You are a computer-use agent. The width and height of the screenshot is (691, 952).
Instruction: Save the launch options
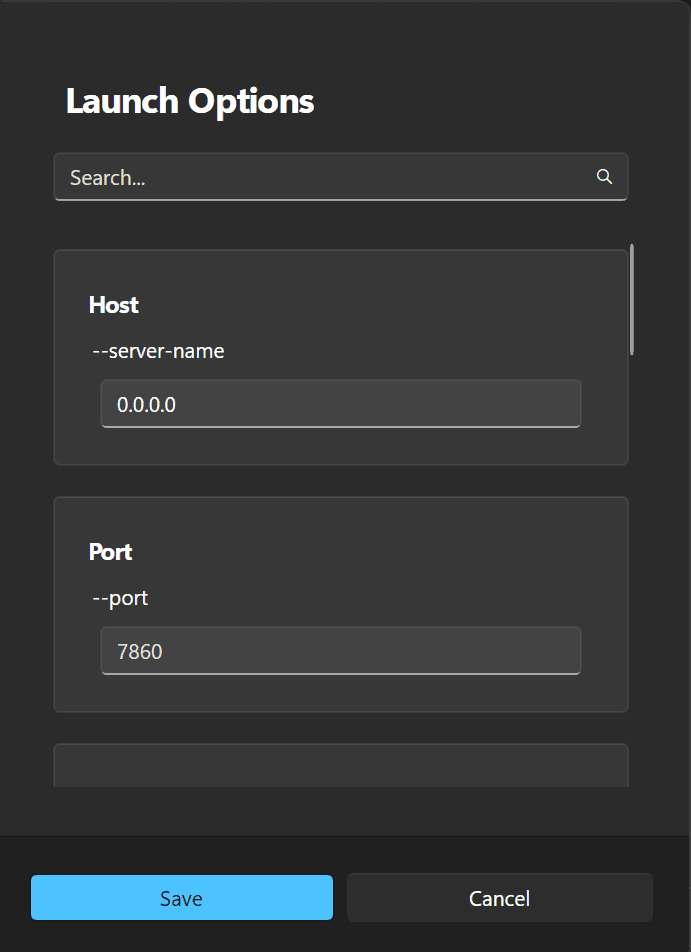pos(182,897)
